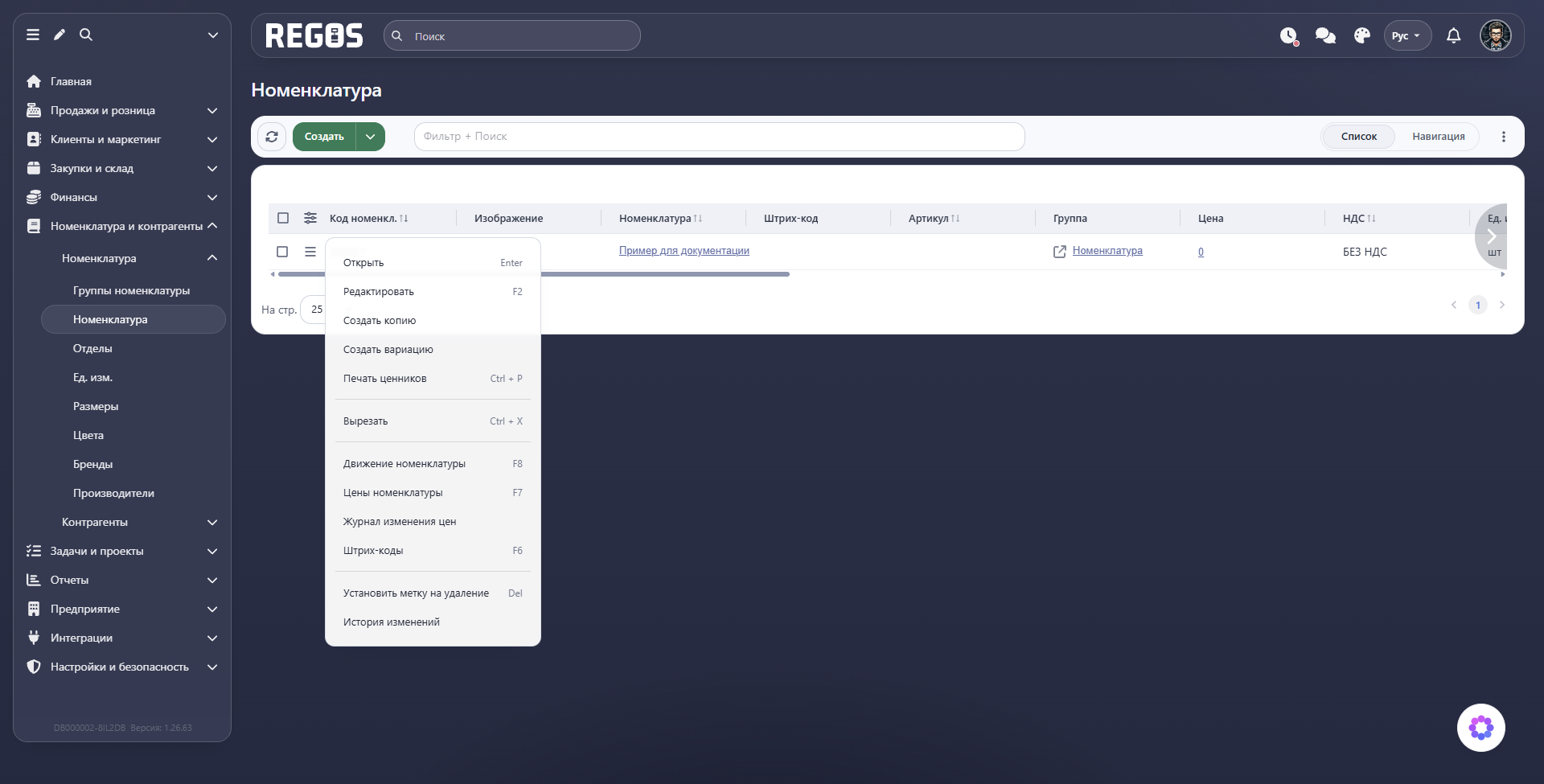This screenshot has width=1544, height=784.
Task: Expand the top sidebar chevron
Action: click(213, 35)
